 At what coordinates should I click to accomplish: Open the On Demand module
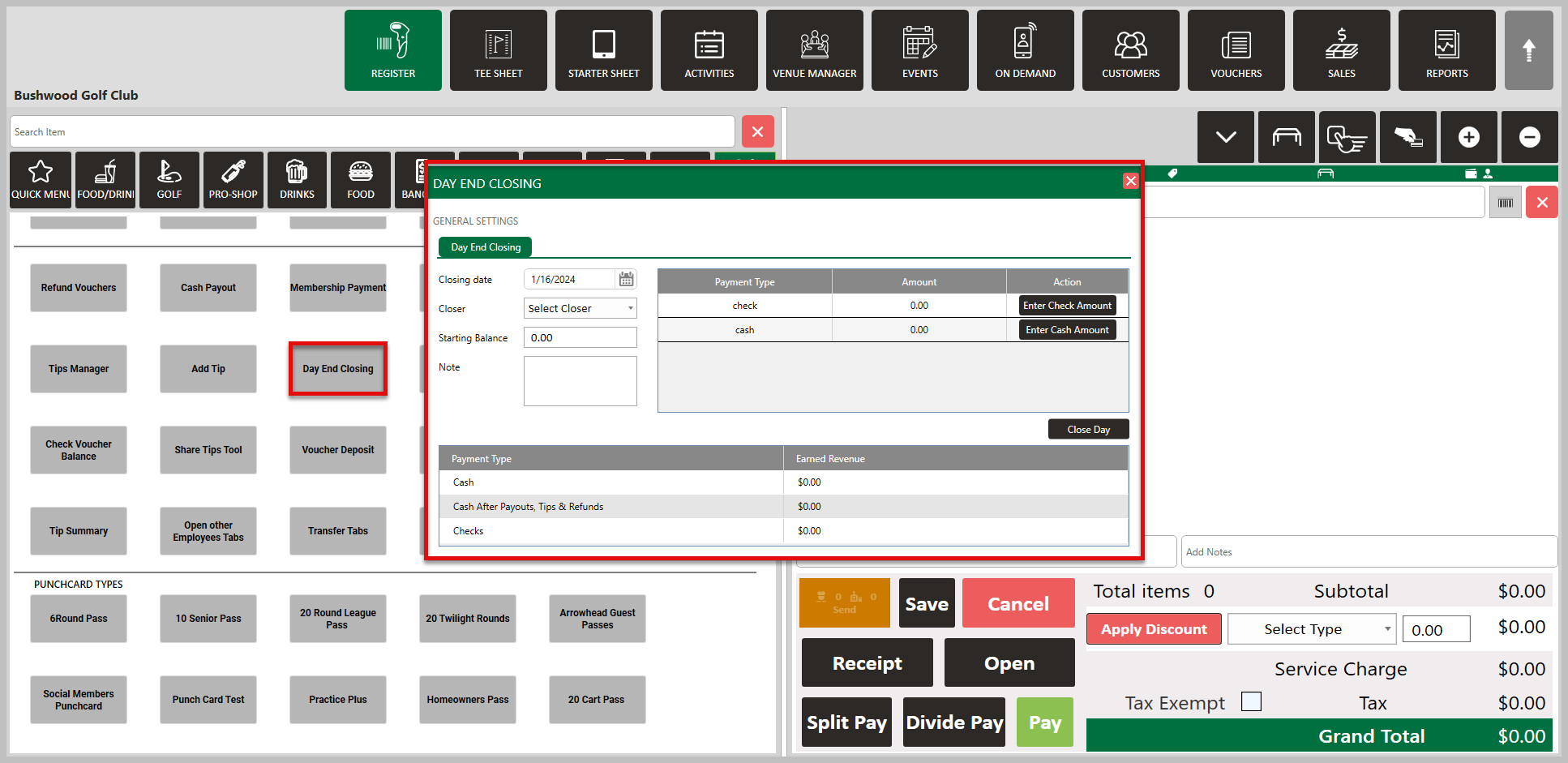(x=1025, y=50)
